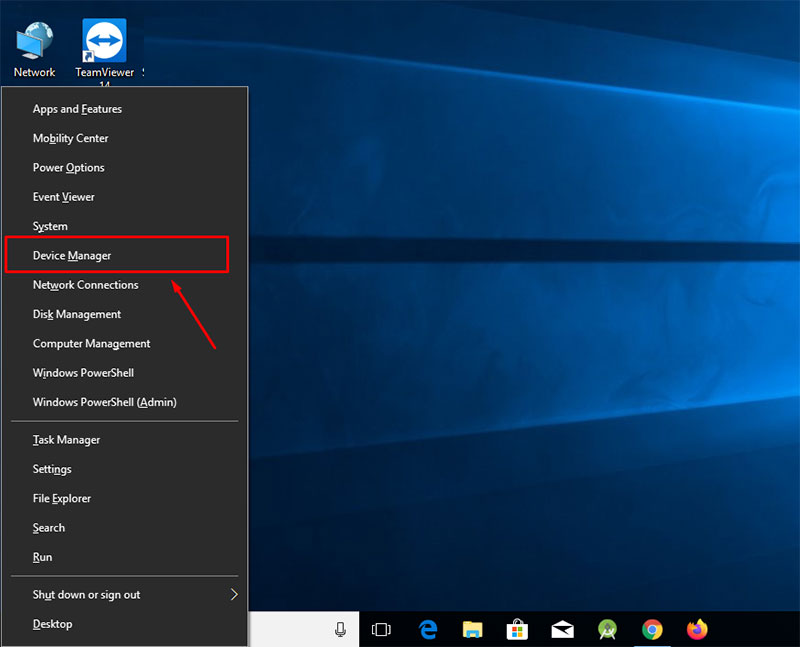Open Network Connections
The width and height of the screenshot is (800, 647).
click(124, 285)
